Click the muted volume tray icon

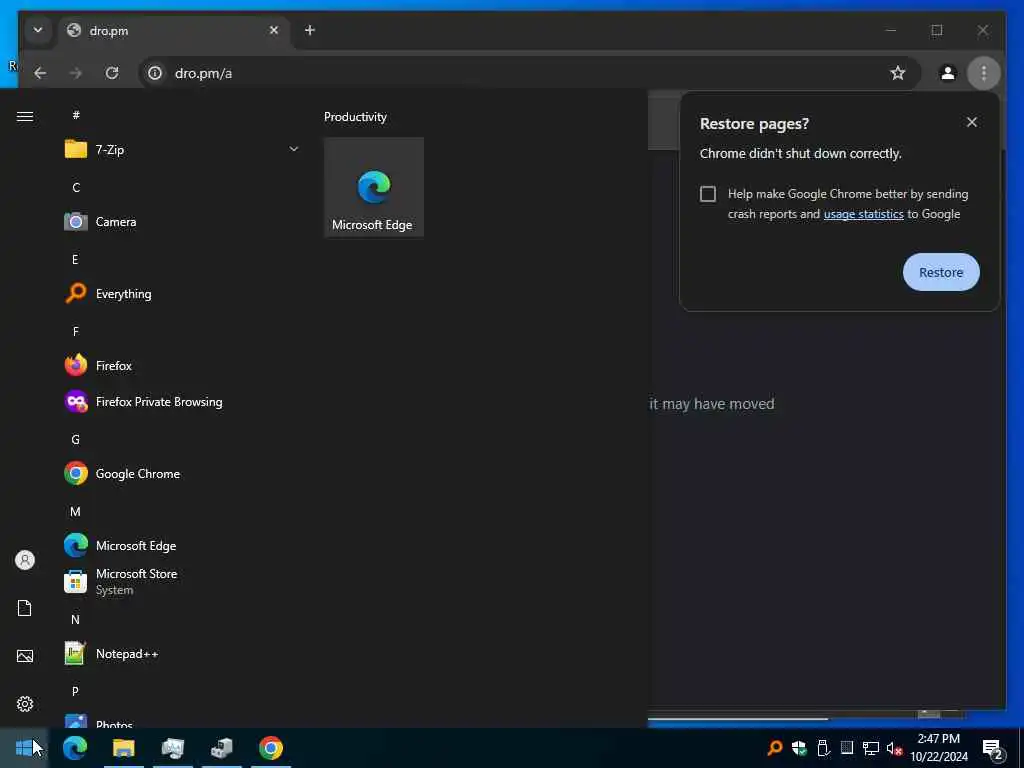point(894,748)
